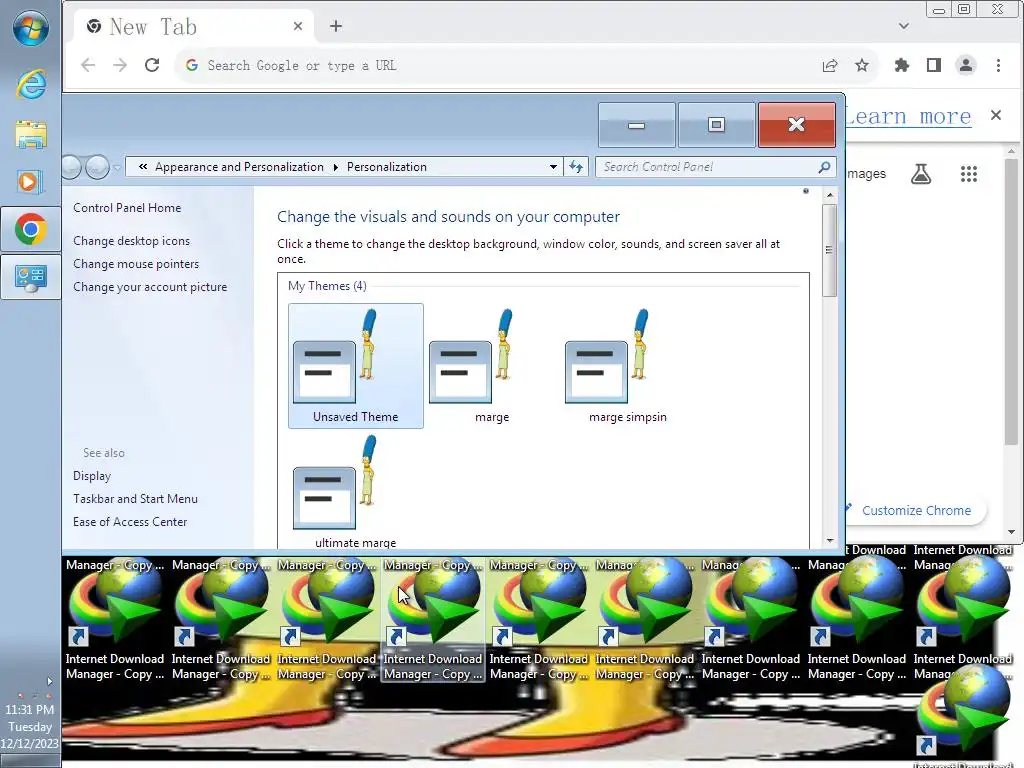
Task: Open the Windows Start orb
Action: (31, 28)
